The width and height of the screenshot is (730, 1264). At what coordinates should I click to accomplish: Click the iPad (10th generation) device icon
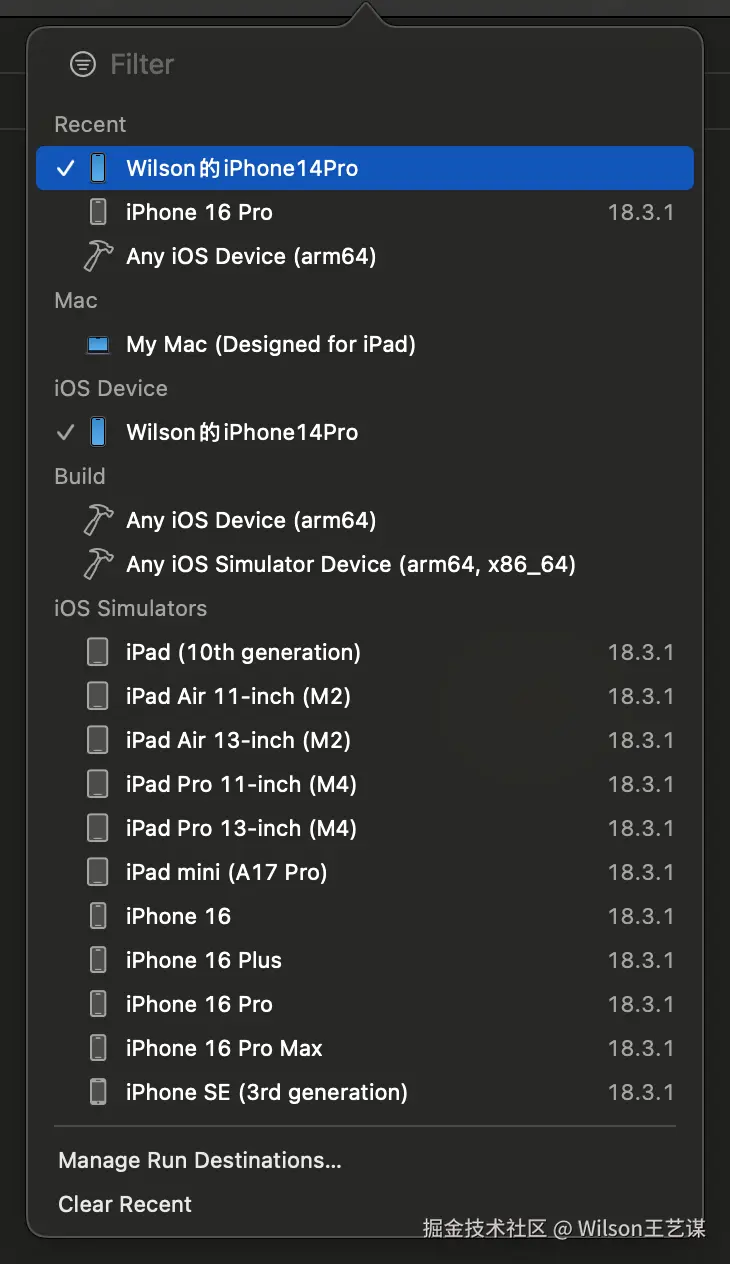[x=98, y=652]
